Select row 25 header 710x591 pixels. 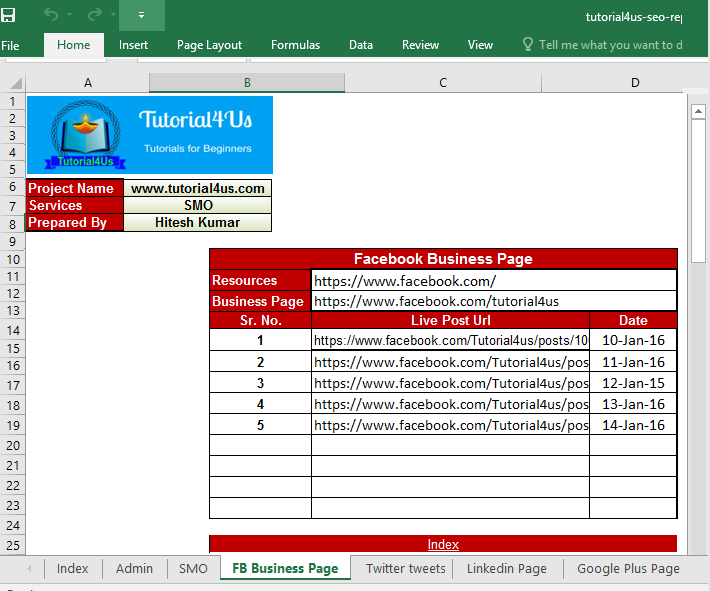[13, 545]
